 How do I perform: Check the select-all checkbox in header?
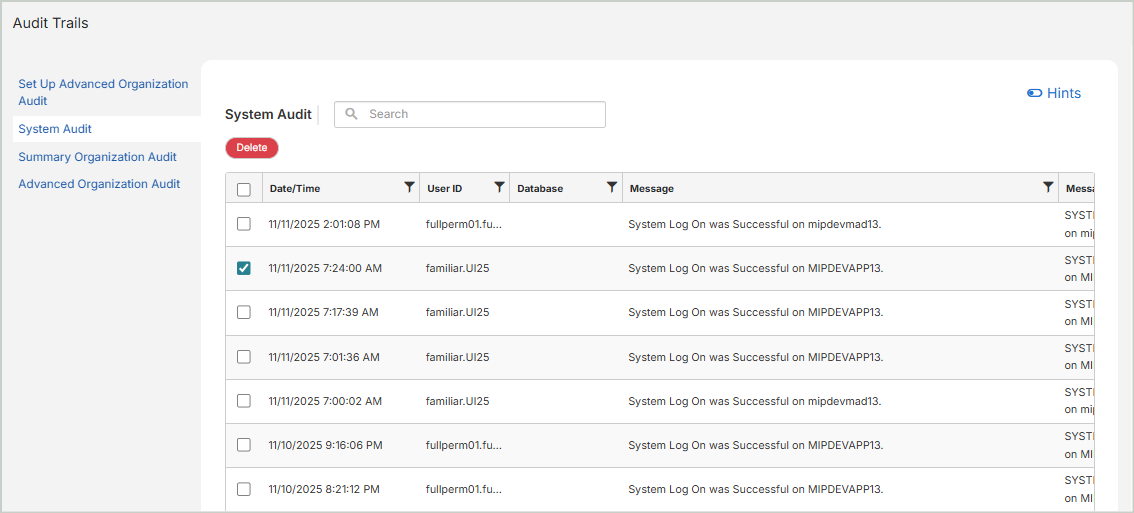coord(244,189)
